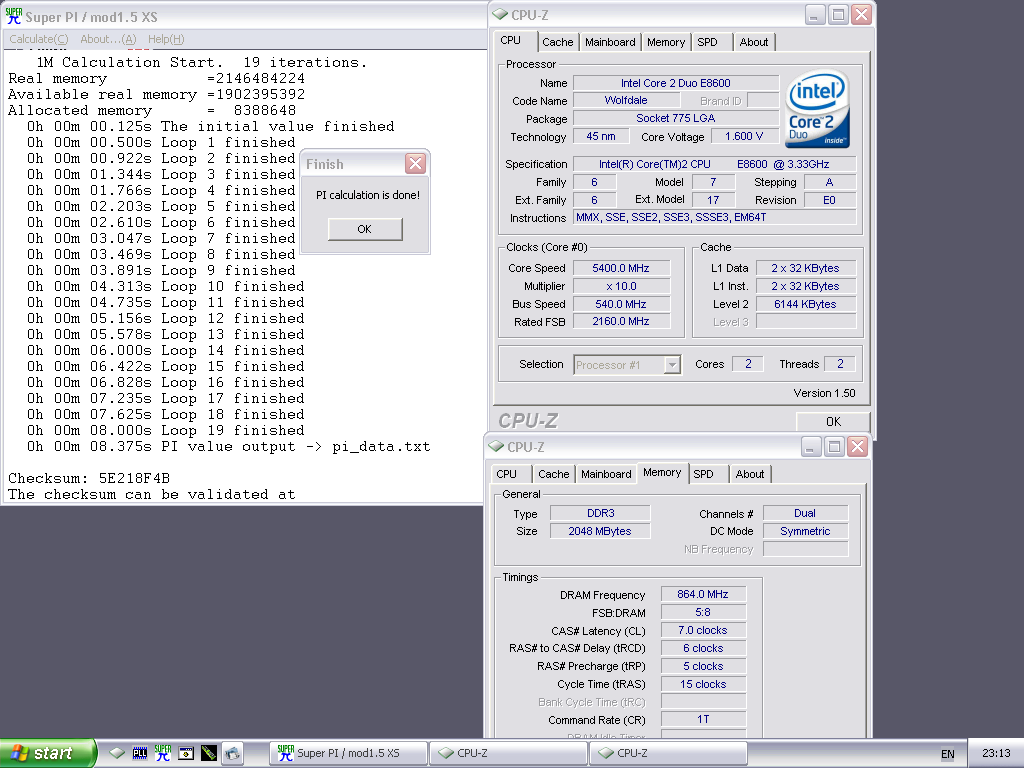Click the DRAM frequency value '864.0 MHz'
This screenshot has width=1024, height=768.
click(703, 594)
